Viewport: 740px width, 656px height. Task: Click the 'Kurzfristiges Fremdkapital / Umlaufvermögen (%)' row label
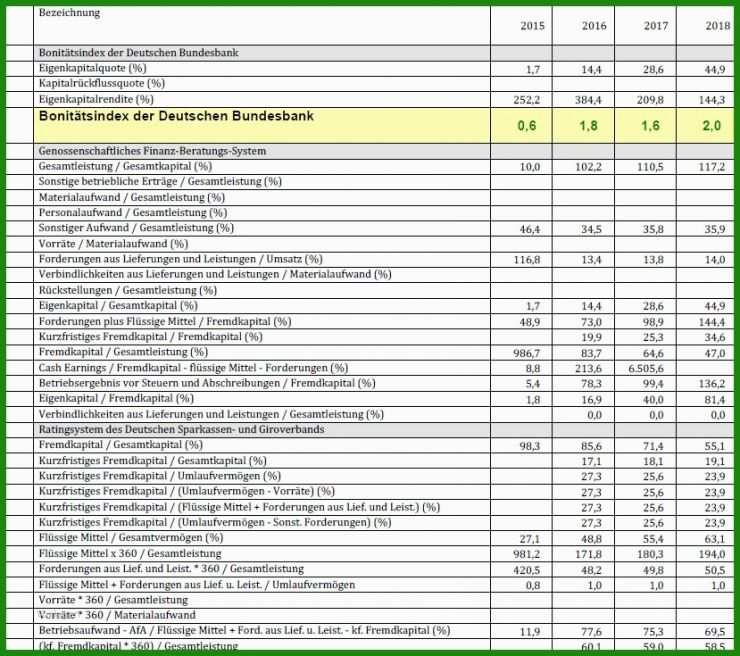[x=160, y=476]
